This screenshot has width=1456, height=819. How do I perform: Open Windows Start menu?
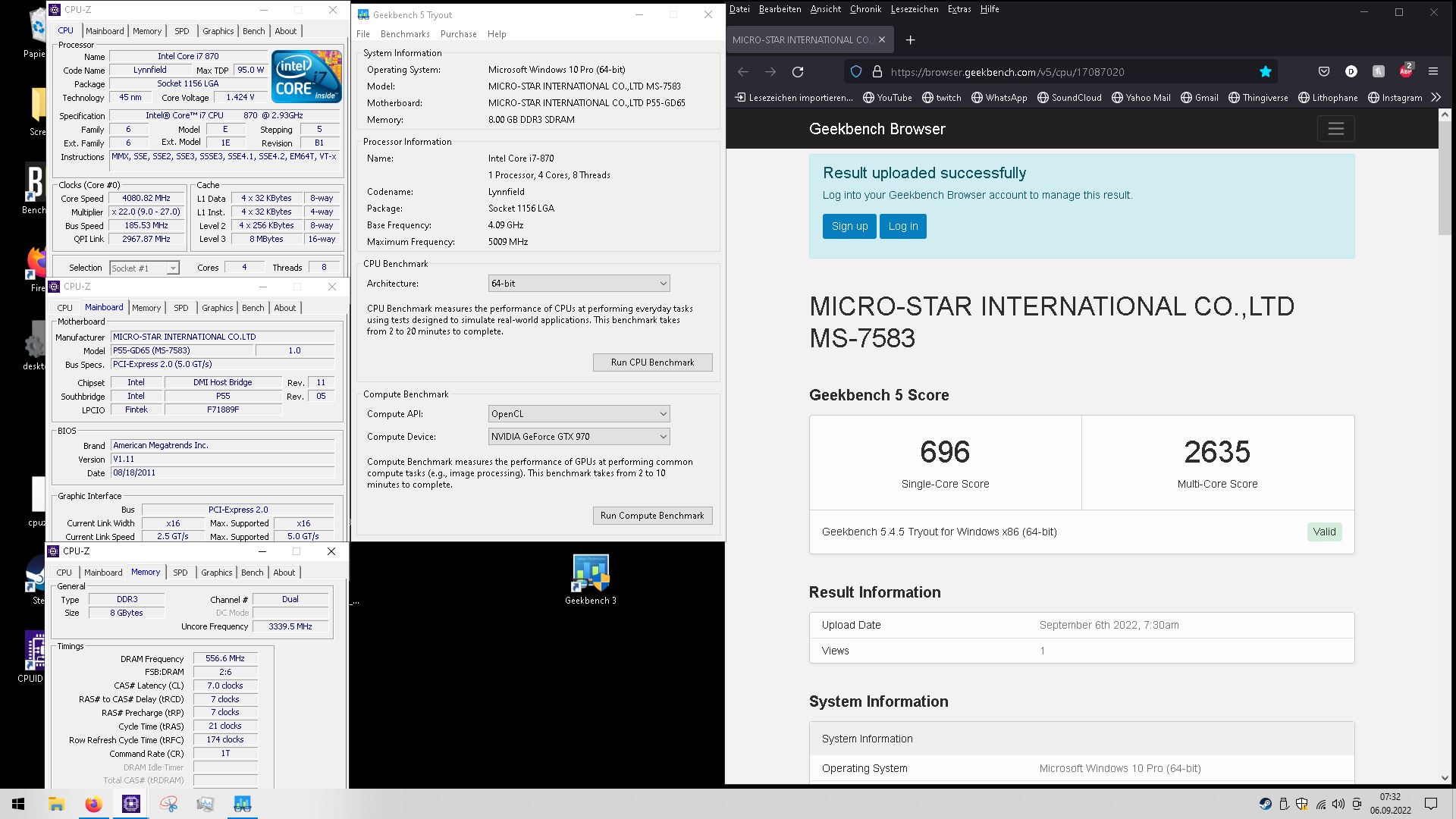coord(18,804)
